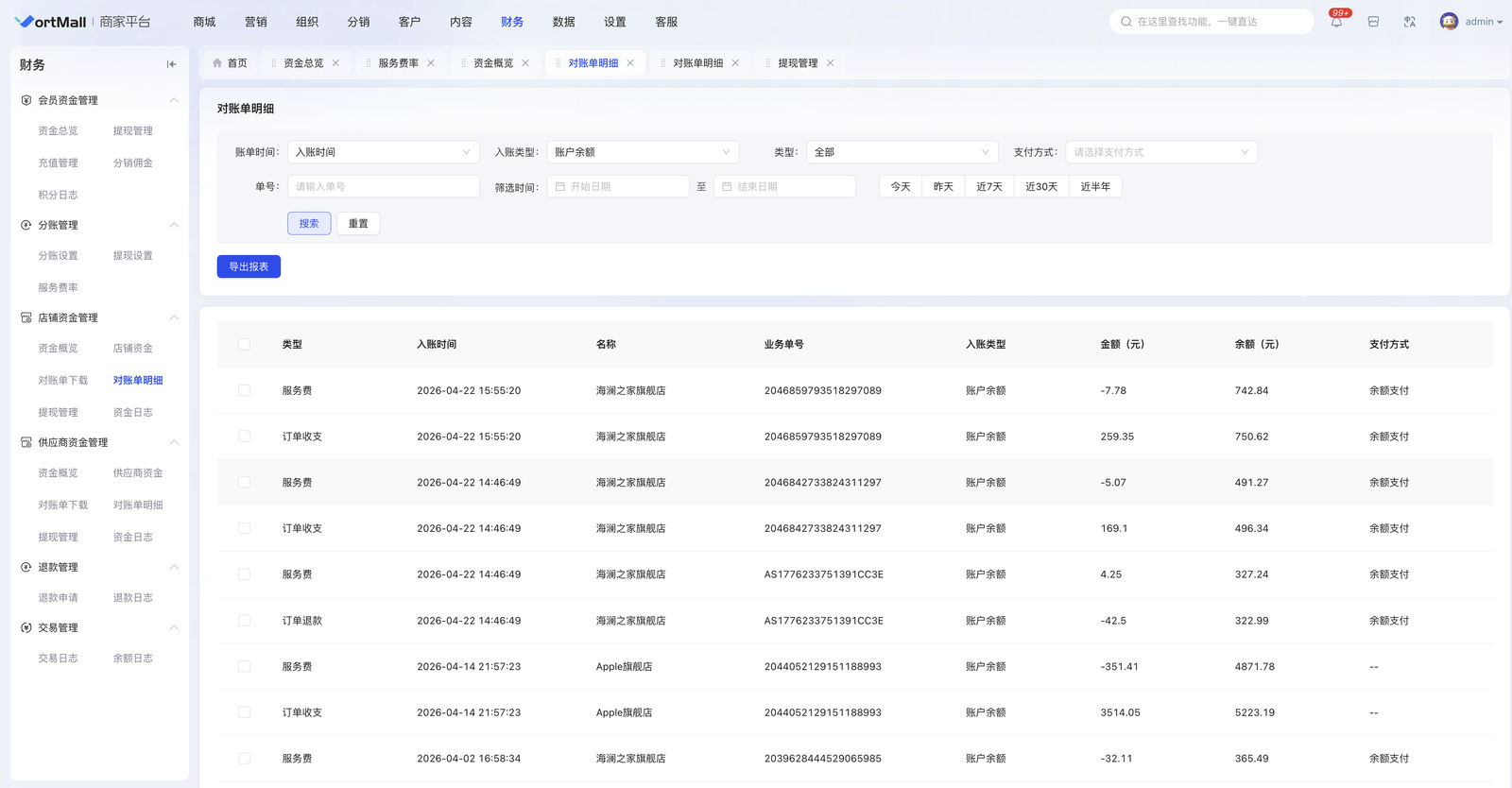
Task: Click the store icon in the header
Action: pos(1373,22)
